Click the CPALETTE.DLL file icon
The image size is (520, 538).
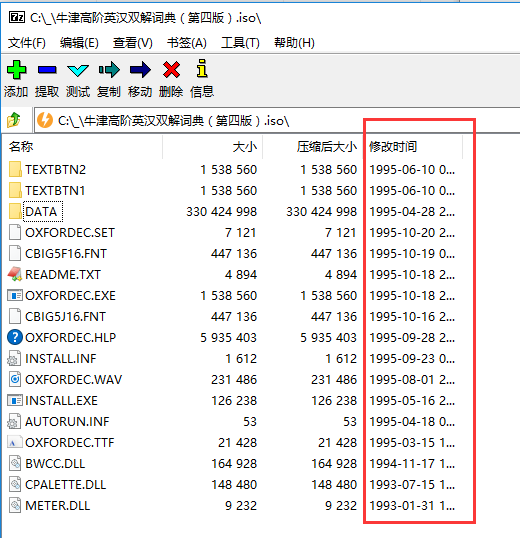click(x=15, y=484)
